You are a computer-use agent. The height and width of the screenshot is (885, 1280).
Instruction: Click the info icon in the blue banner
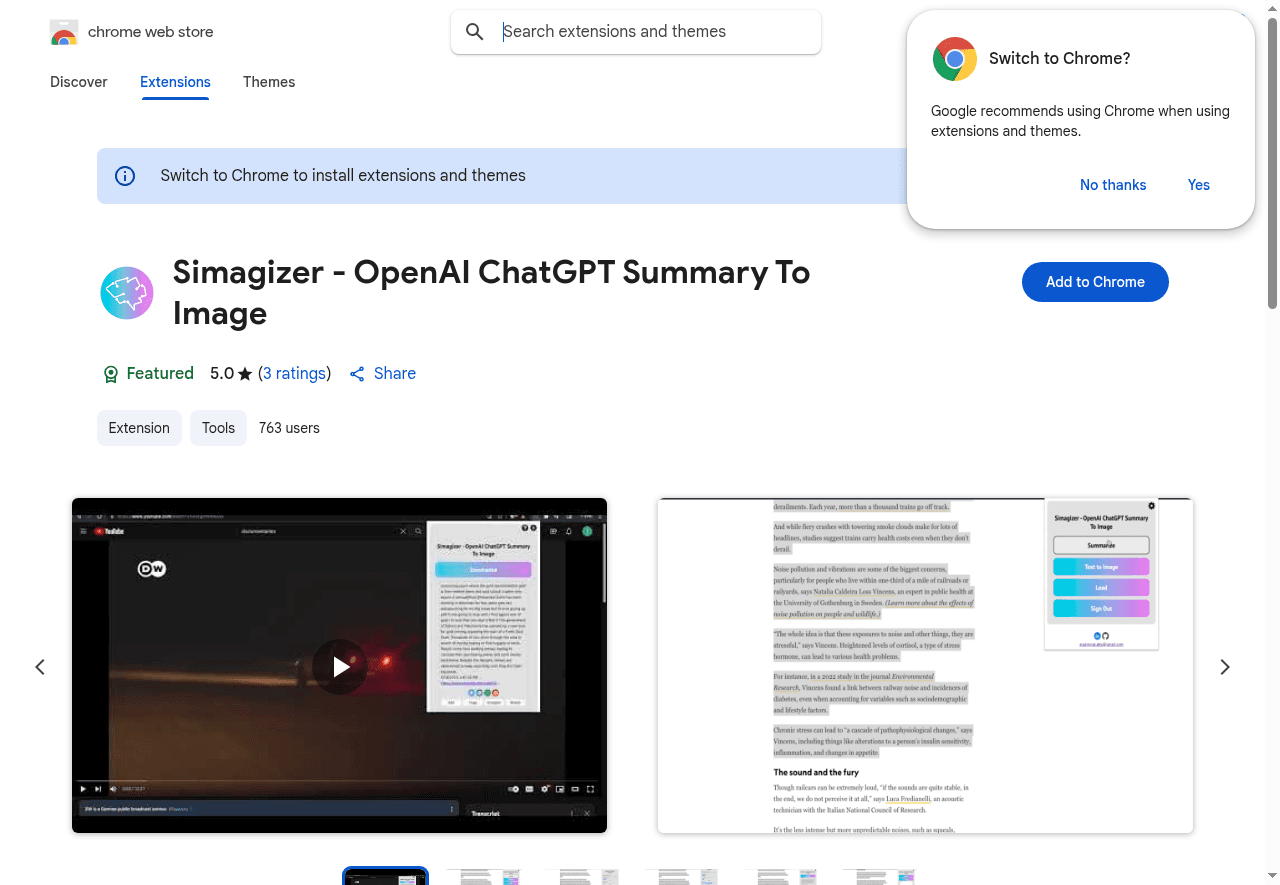coord(125,176)
